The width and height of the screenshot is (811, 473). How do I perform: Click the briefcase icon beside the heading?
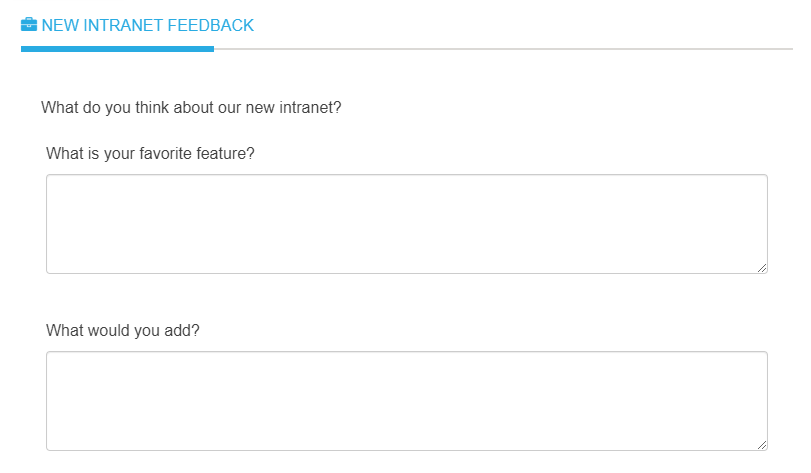[x=29, y=25]
